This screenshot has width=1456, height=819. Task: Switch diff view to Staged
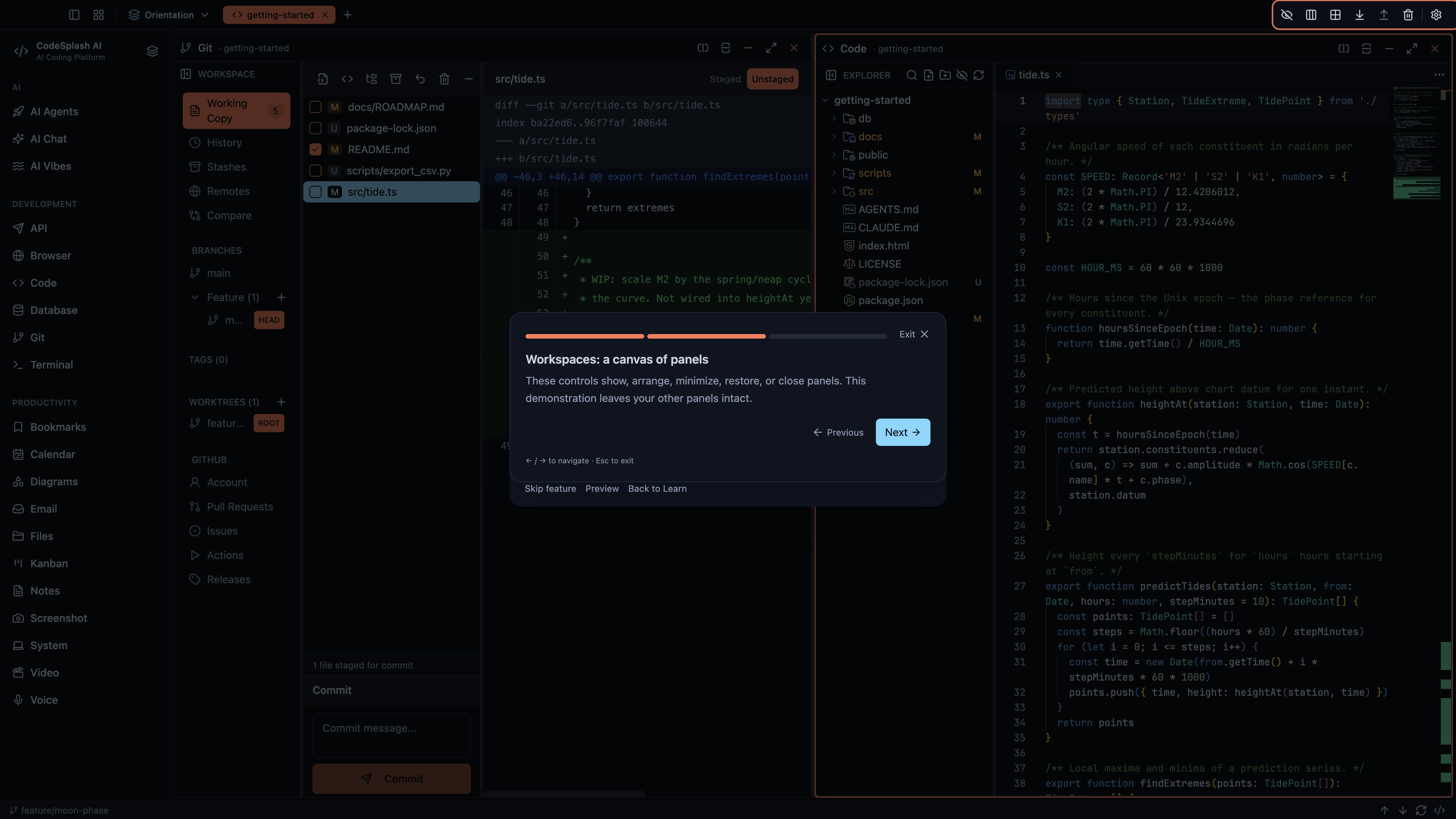[x=725, y=79]
